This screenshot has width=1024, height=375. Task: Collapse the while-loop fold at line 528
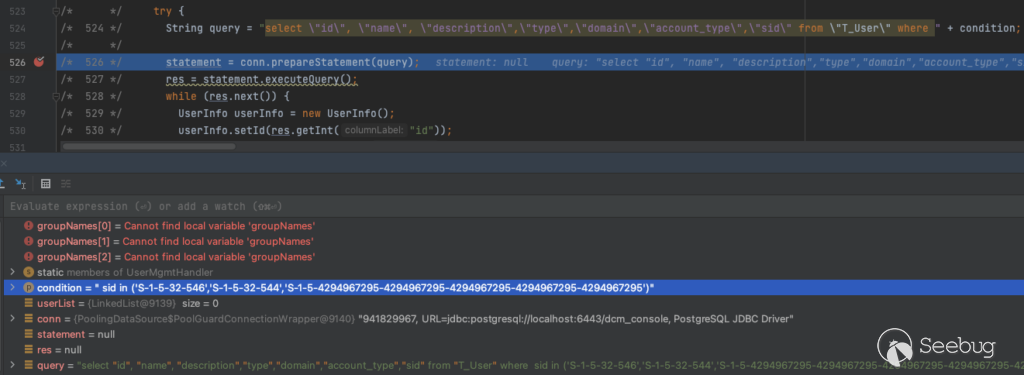pos(56,96)
